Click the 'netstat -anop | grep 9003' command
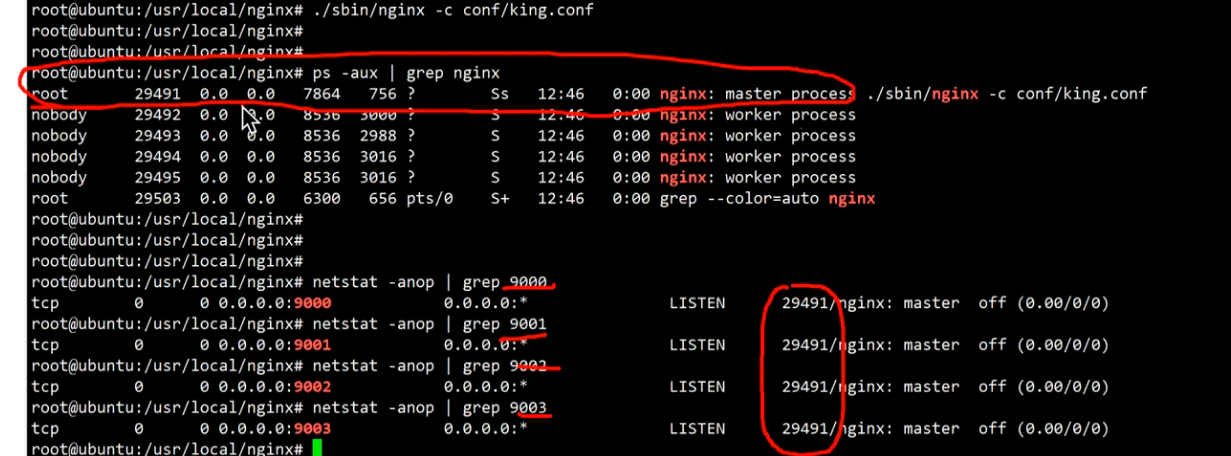 (x=430, y=408)
